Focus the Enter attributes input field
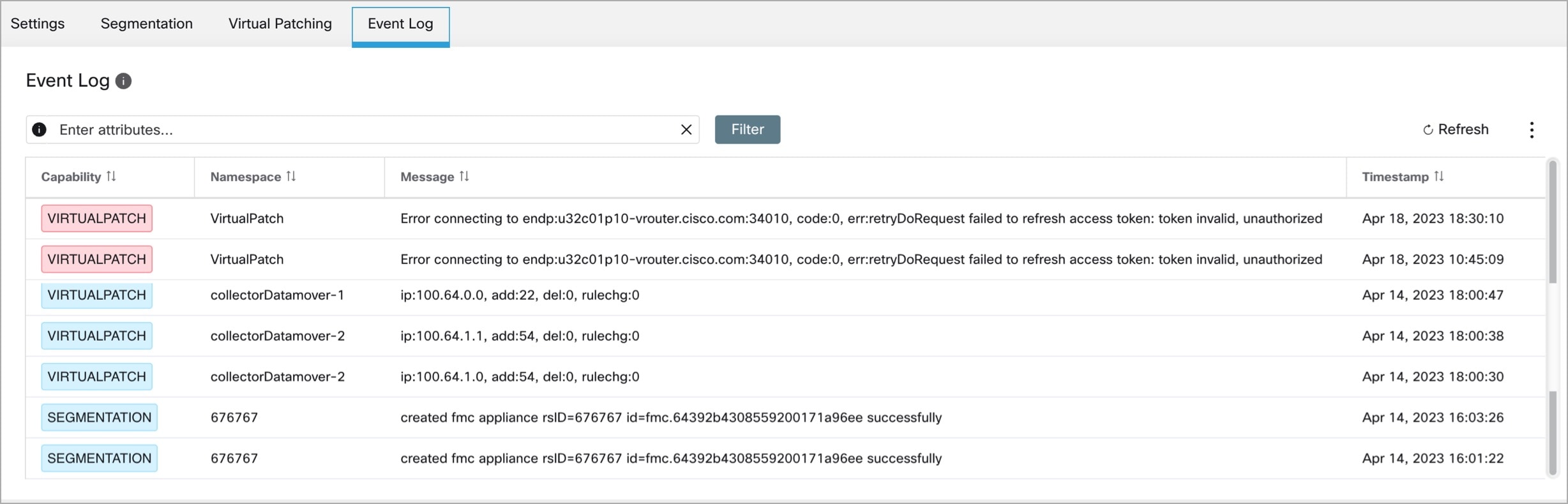 pyautogui.click(x=364, y=130)
